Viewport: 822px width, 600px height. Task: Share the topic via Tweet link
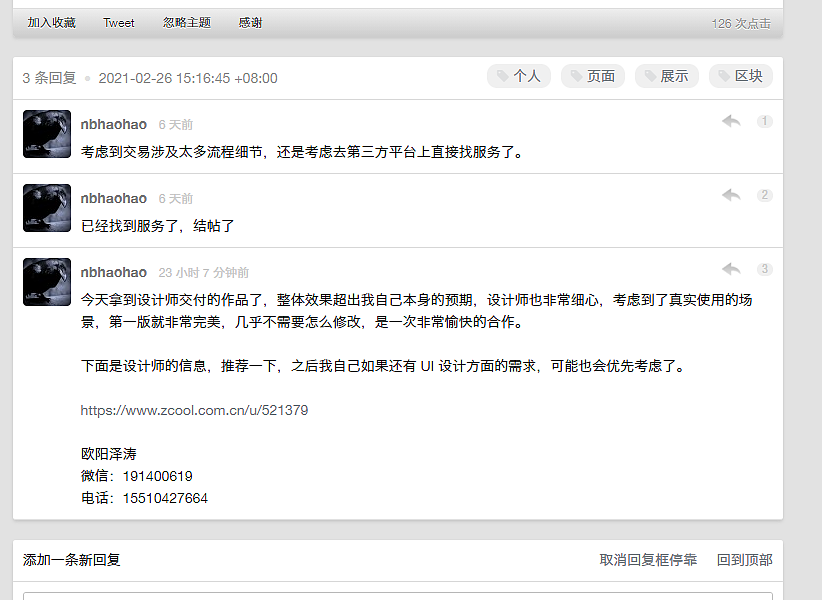[119, 23]
